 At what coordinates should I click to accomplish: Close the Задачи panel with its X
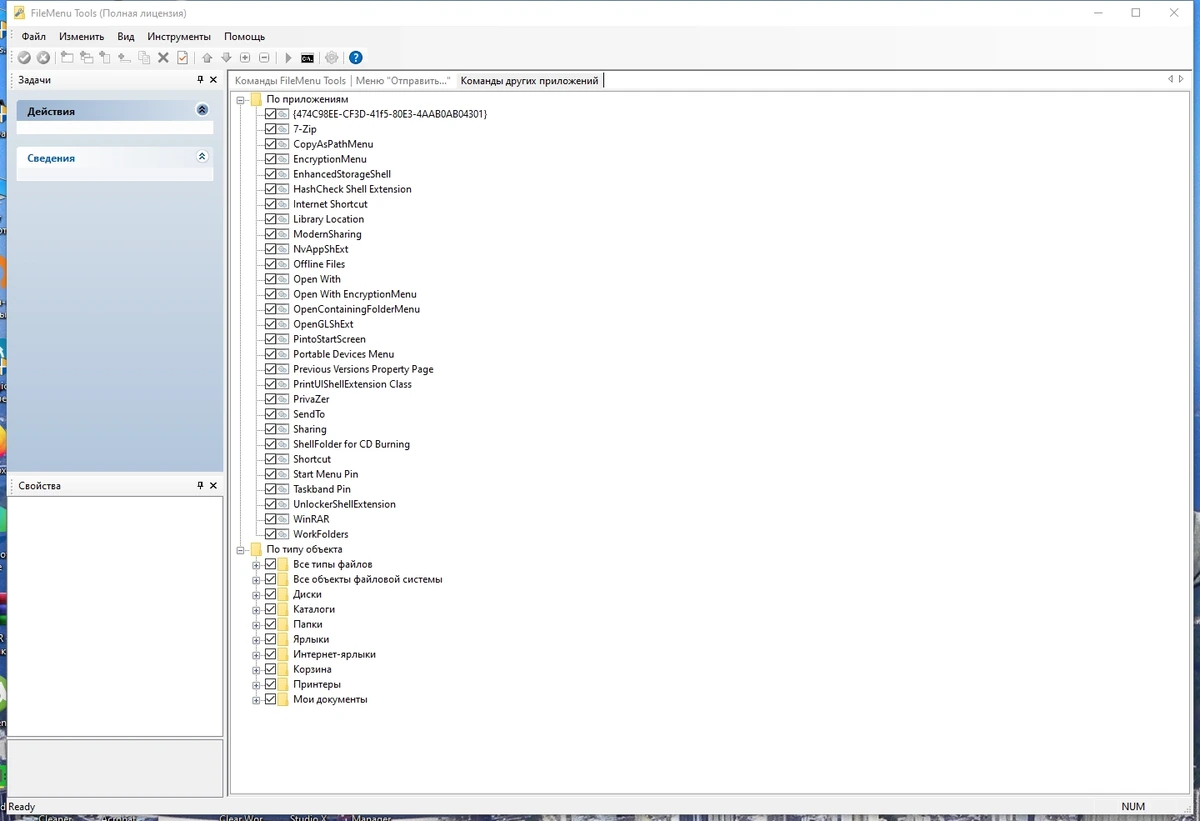point(213,80)
